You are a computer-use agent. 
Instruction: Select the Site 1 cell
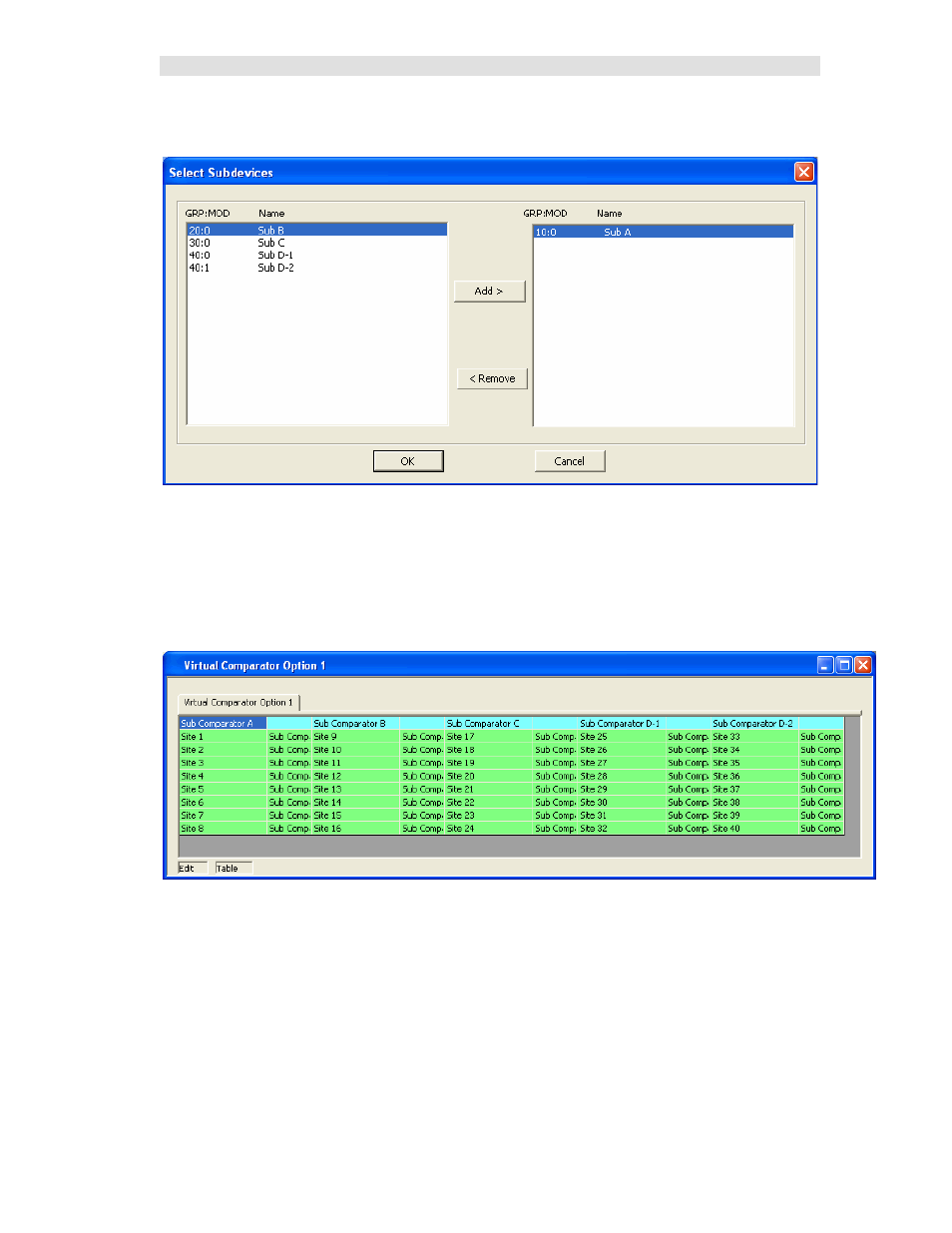click(x=223, y=737)
